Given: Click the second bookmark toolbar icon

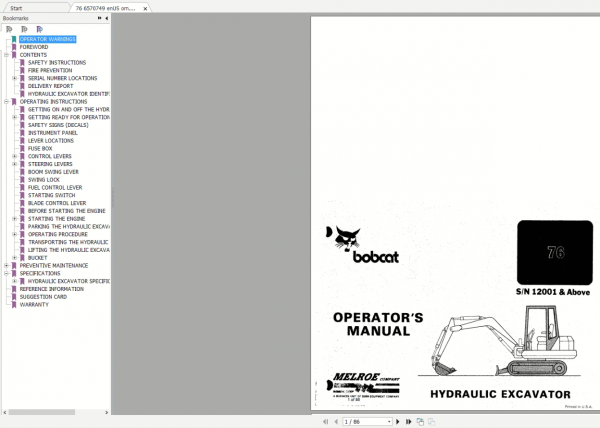Looking at the screenshot, I should (x=24, y=29).
